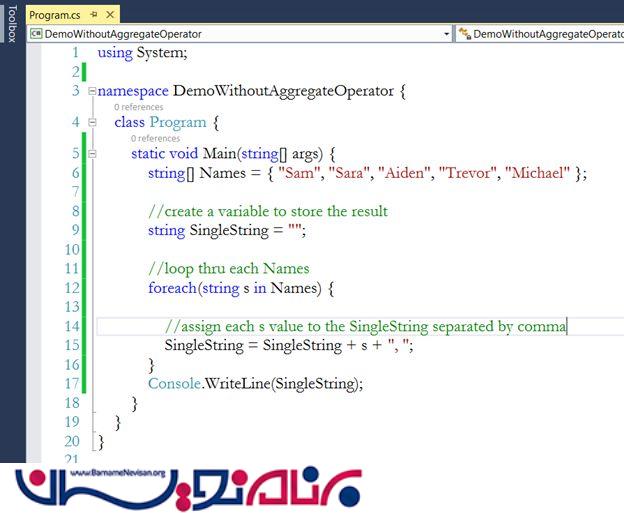The image size is (624, 513).
Task: Click the class icon in type navigation dropdown
Action: [x=464, y=34]
